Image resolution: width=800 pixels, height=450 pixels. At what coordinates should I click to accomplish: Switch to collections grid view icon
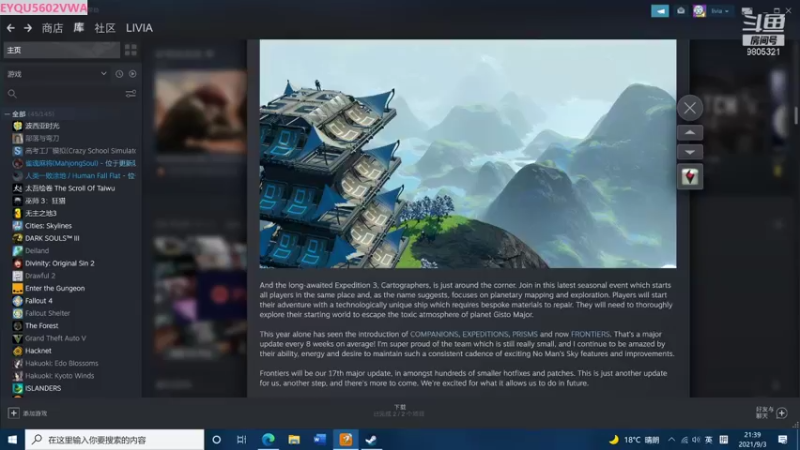[x=131, y=50]
